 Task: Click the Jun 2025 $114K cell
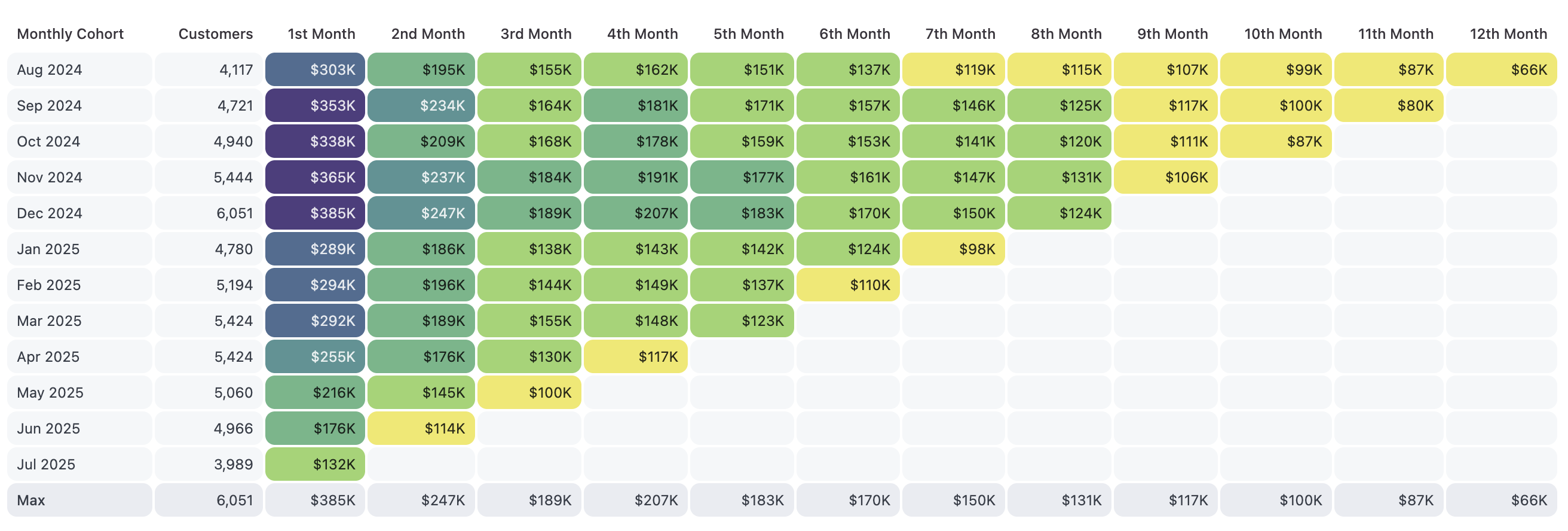(x=421, y=429)
